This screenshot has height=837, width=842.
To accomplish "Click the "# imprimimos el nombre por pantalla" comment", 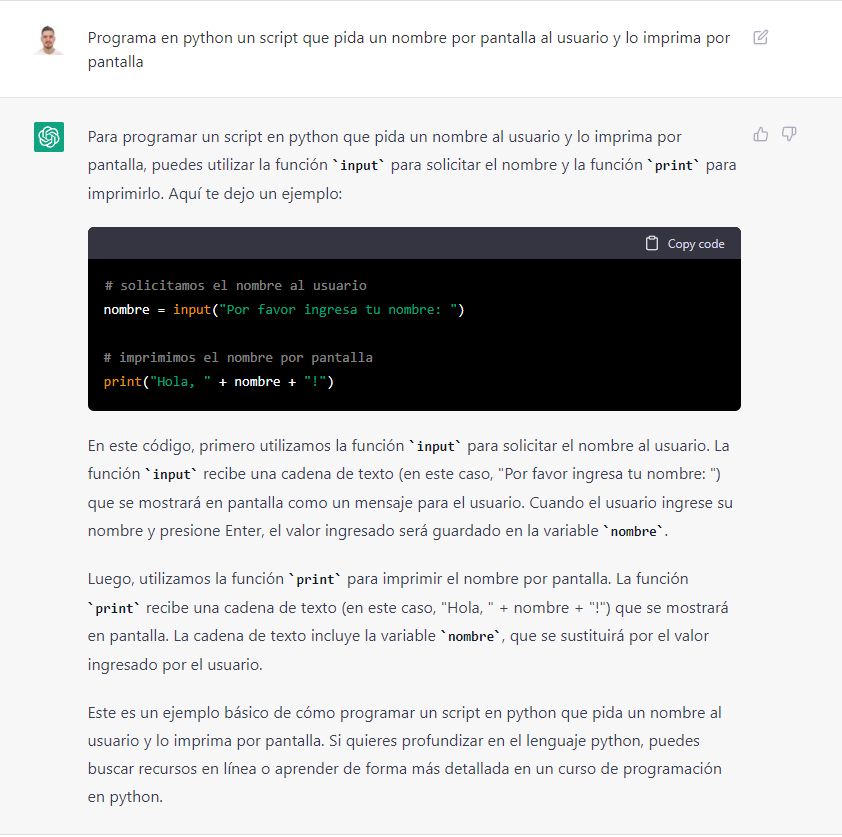I will pos(238,358).
